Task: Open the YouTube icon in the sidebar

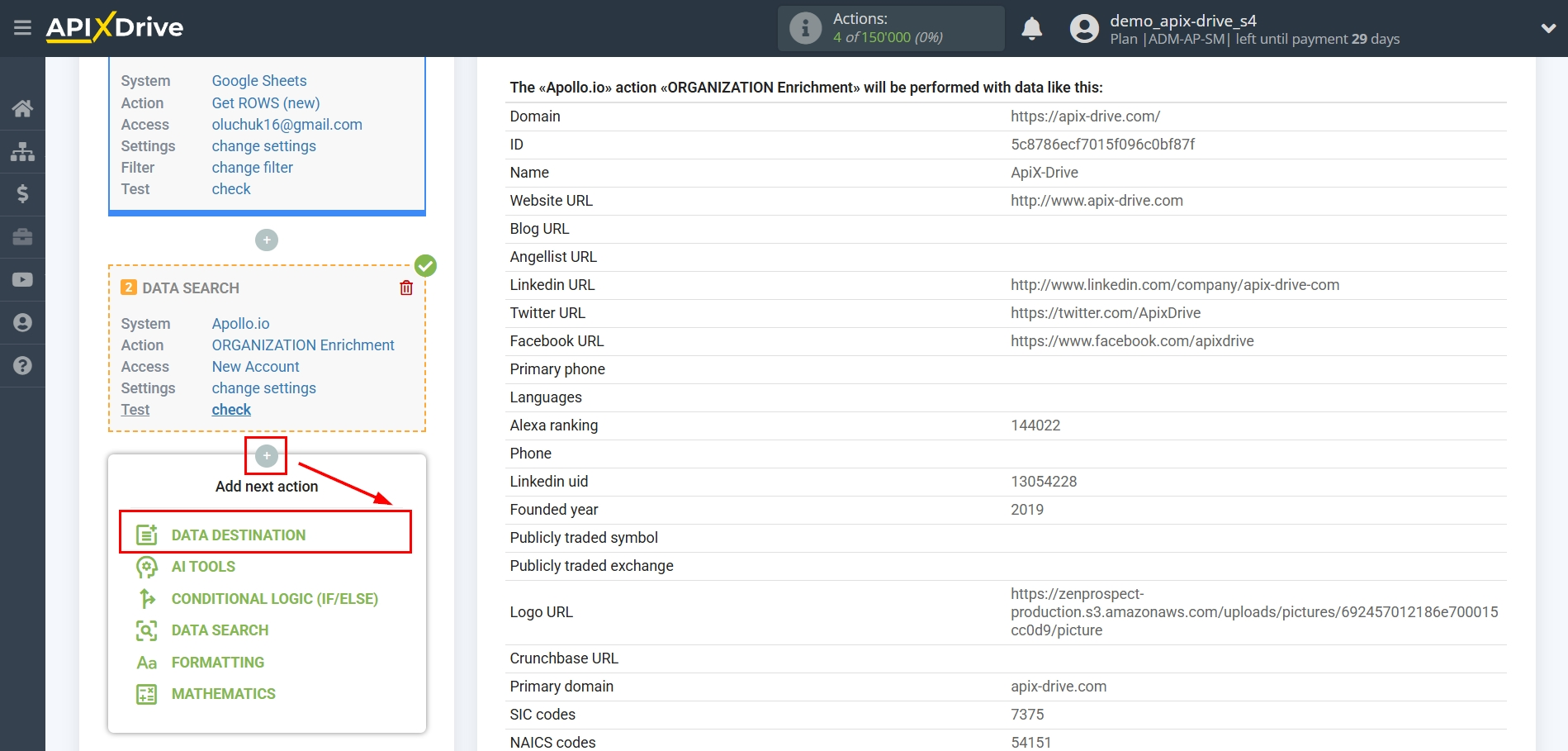Action: [x=22, y=279]
